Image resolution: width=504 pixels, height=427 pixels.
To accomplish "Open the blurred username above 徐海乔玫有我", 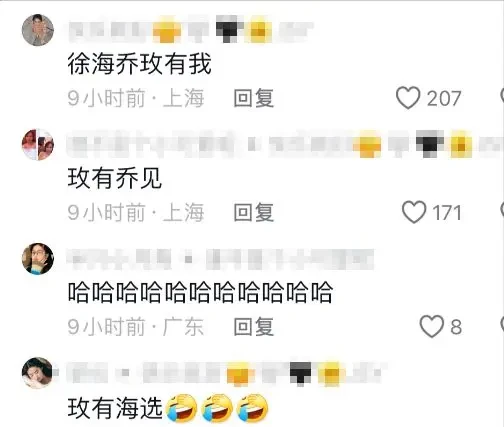I will 191,31.
